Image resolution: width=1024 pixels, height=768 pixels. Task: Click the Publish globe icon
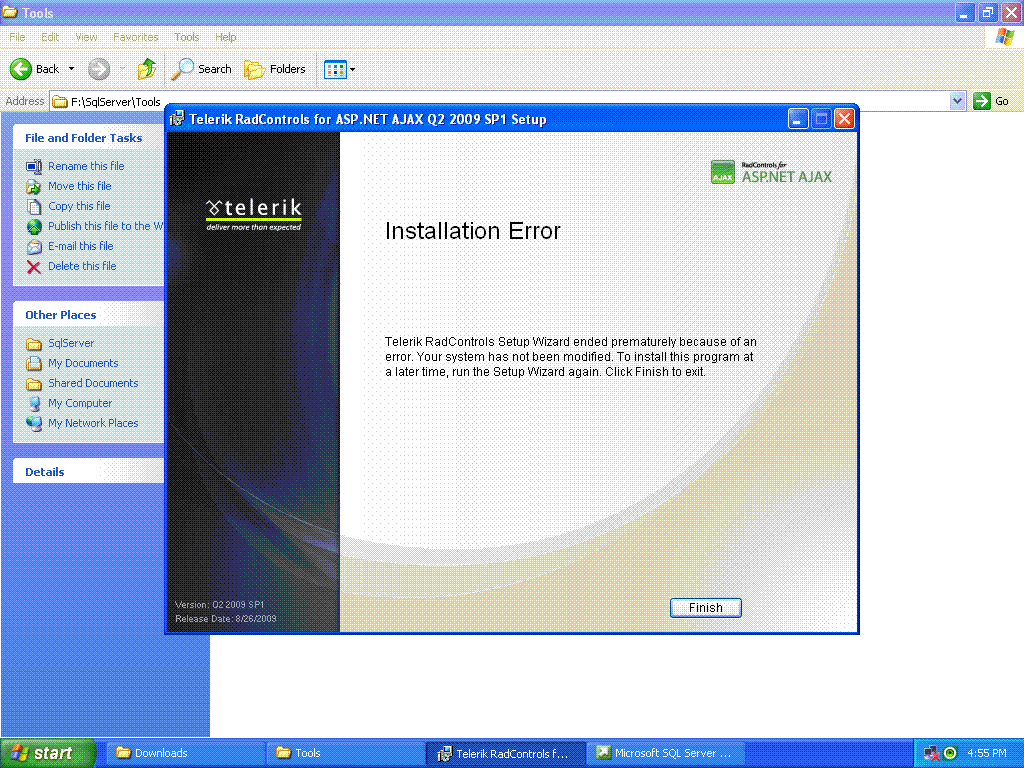point(34,227)
